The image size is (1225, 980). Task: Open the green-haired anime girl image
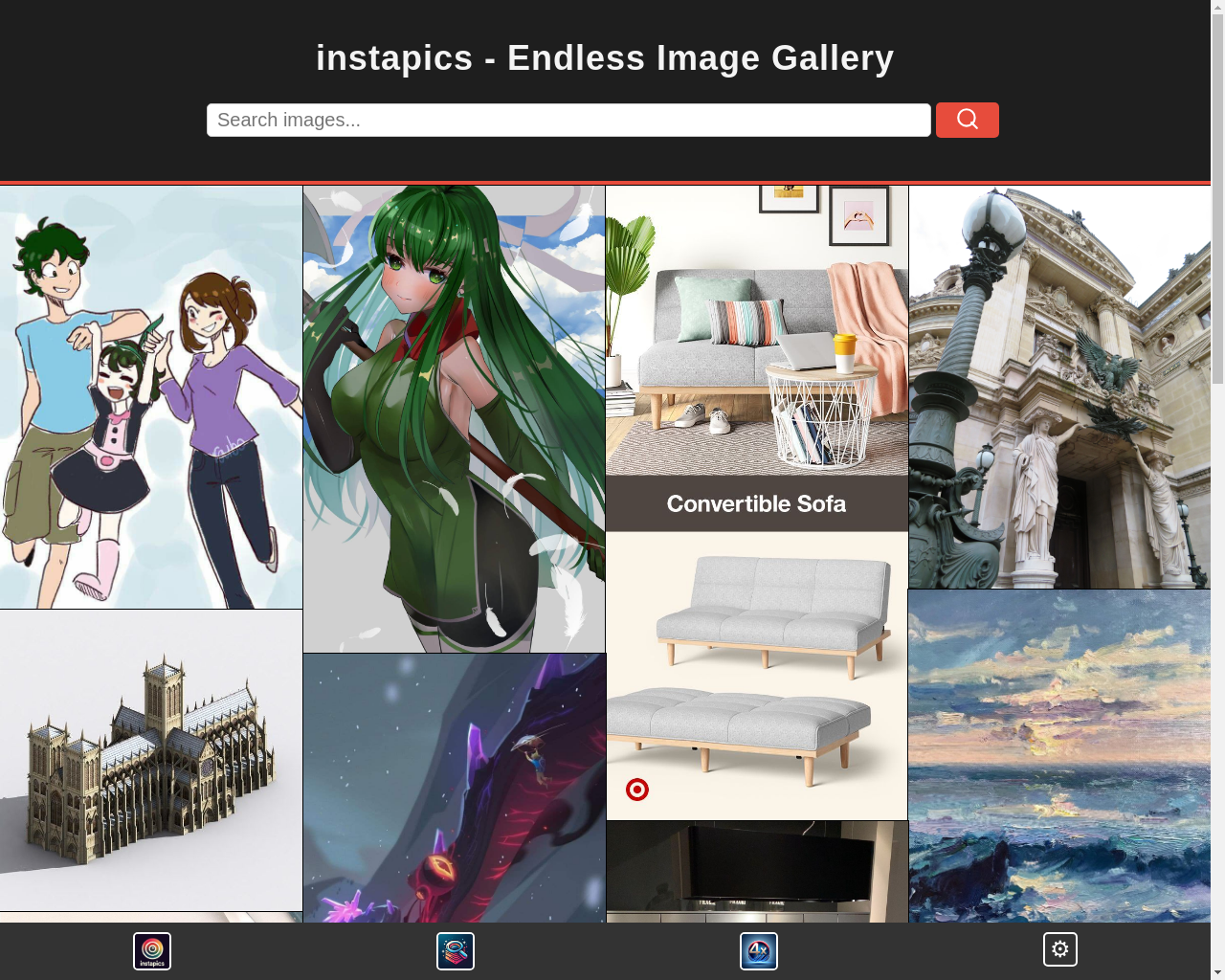455,419
